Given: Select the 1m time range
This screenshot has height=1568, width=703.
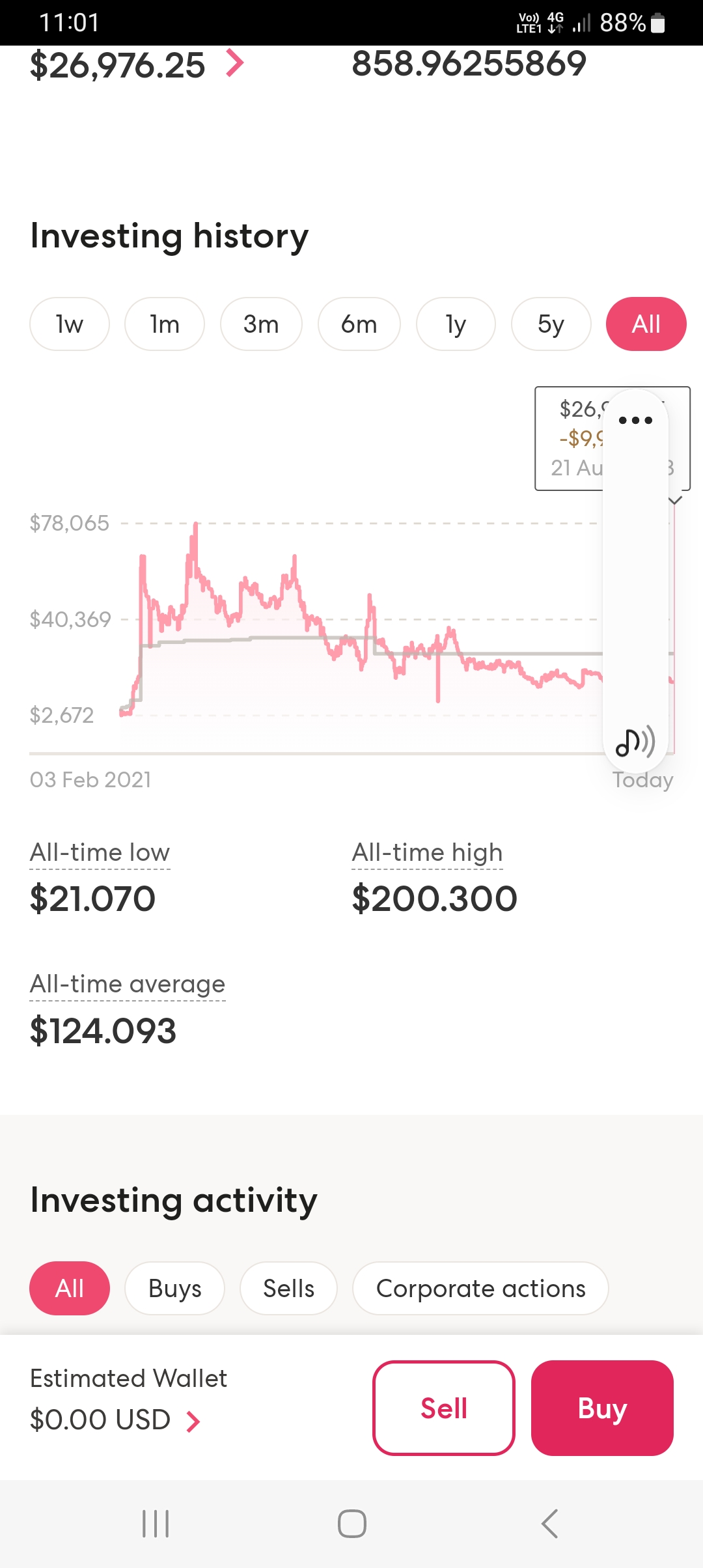Looking at the screenshot, I should (165, 324).
